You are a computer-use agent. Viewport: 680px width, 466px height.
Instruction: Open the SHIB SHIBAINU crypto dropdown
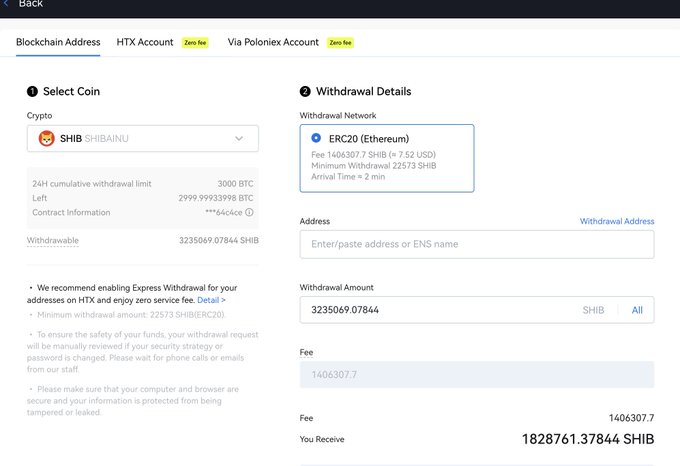(x=143, y=139)
